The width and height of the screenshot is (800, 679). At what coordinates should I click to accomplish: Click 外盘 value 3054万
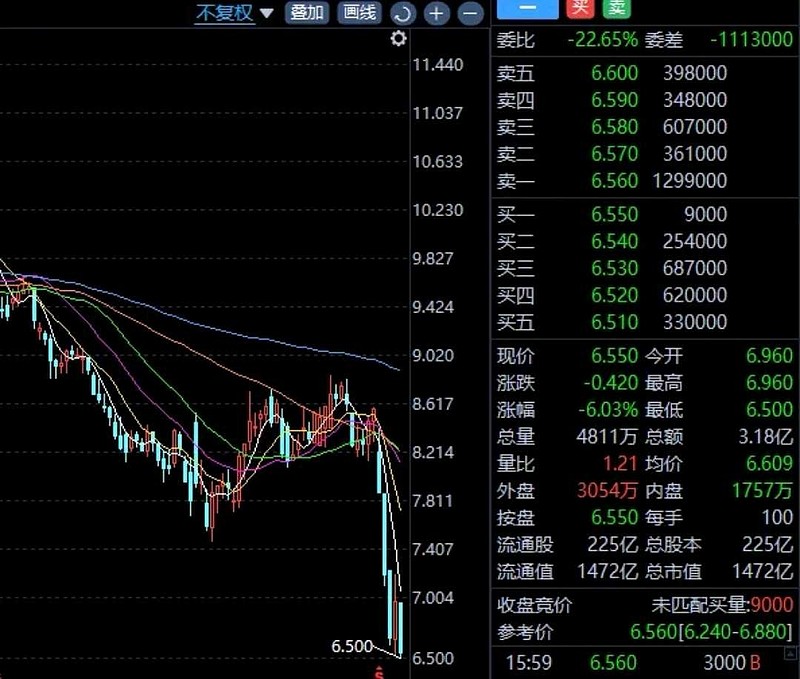[607, 491]
